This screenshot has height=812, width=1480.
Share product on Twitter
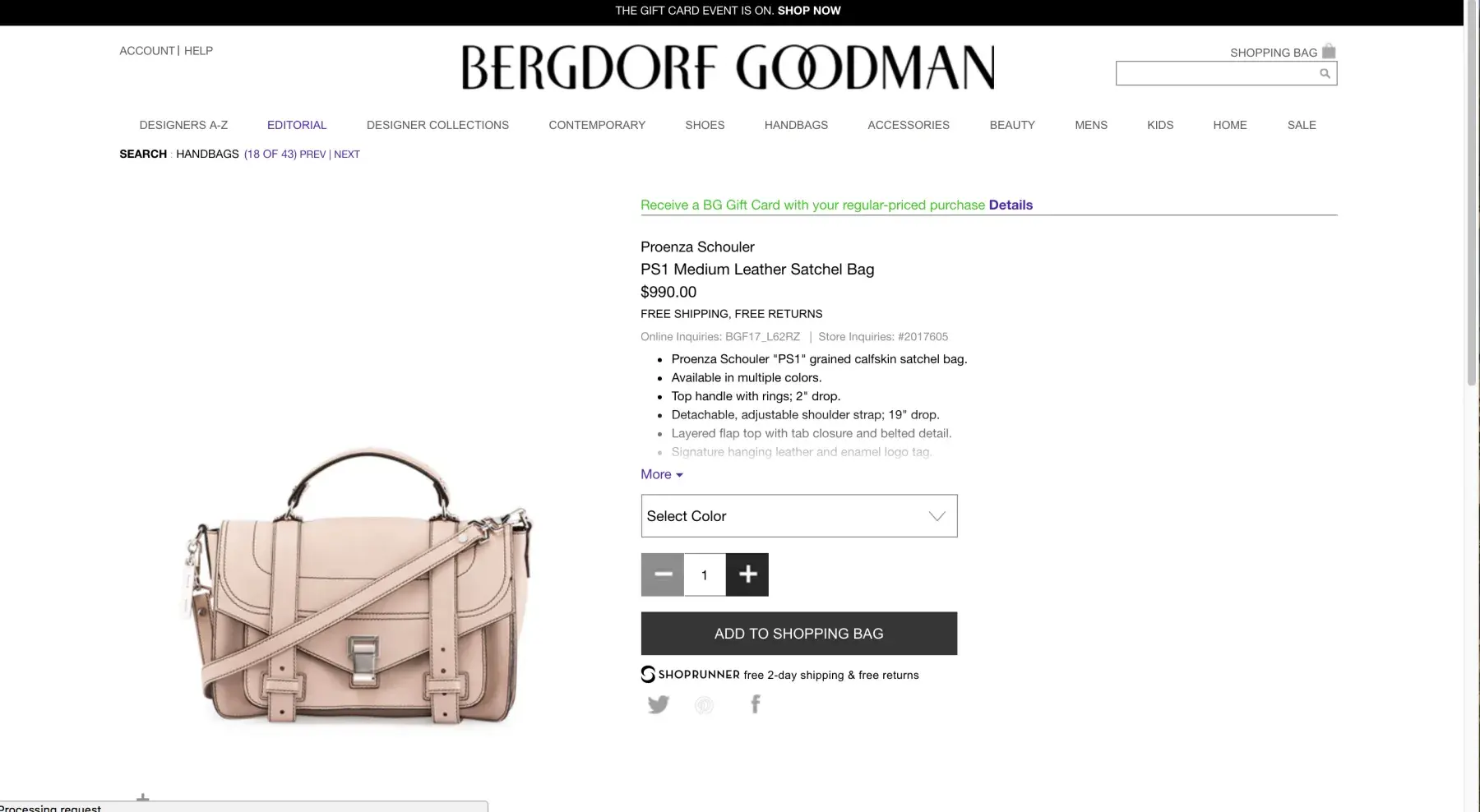(x=659, y=704)
